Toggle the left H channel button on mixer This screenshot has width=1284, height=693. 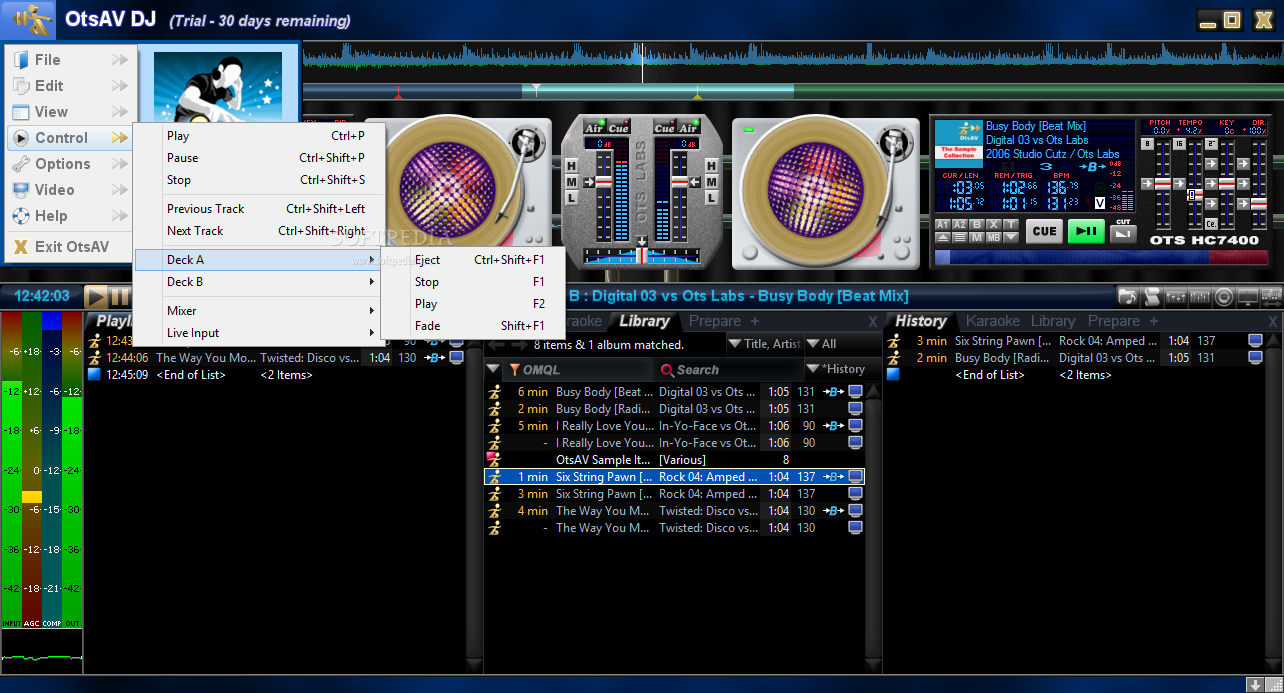pos(571,165)
